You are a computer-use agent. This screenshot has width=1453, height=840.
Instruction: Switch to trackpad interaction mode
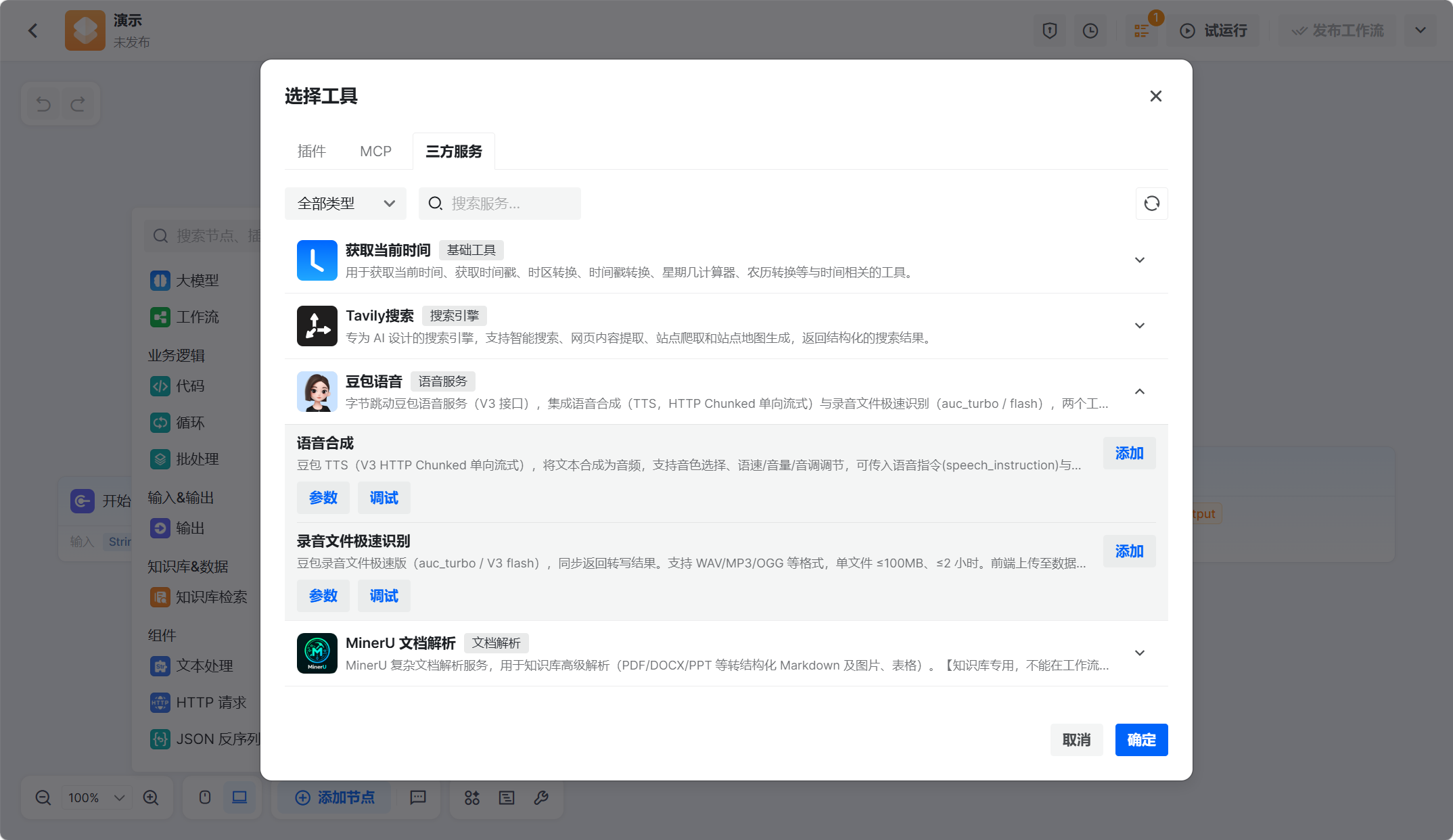pyautogui.click(x=239, y=798)
